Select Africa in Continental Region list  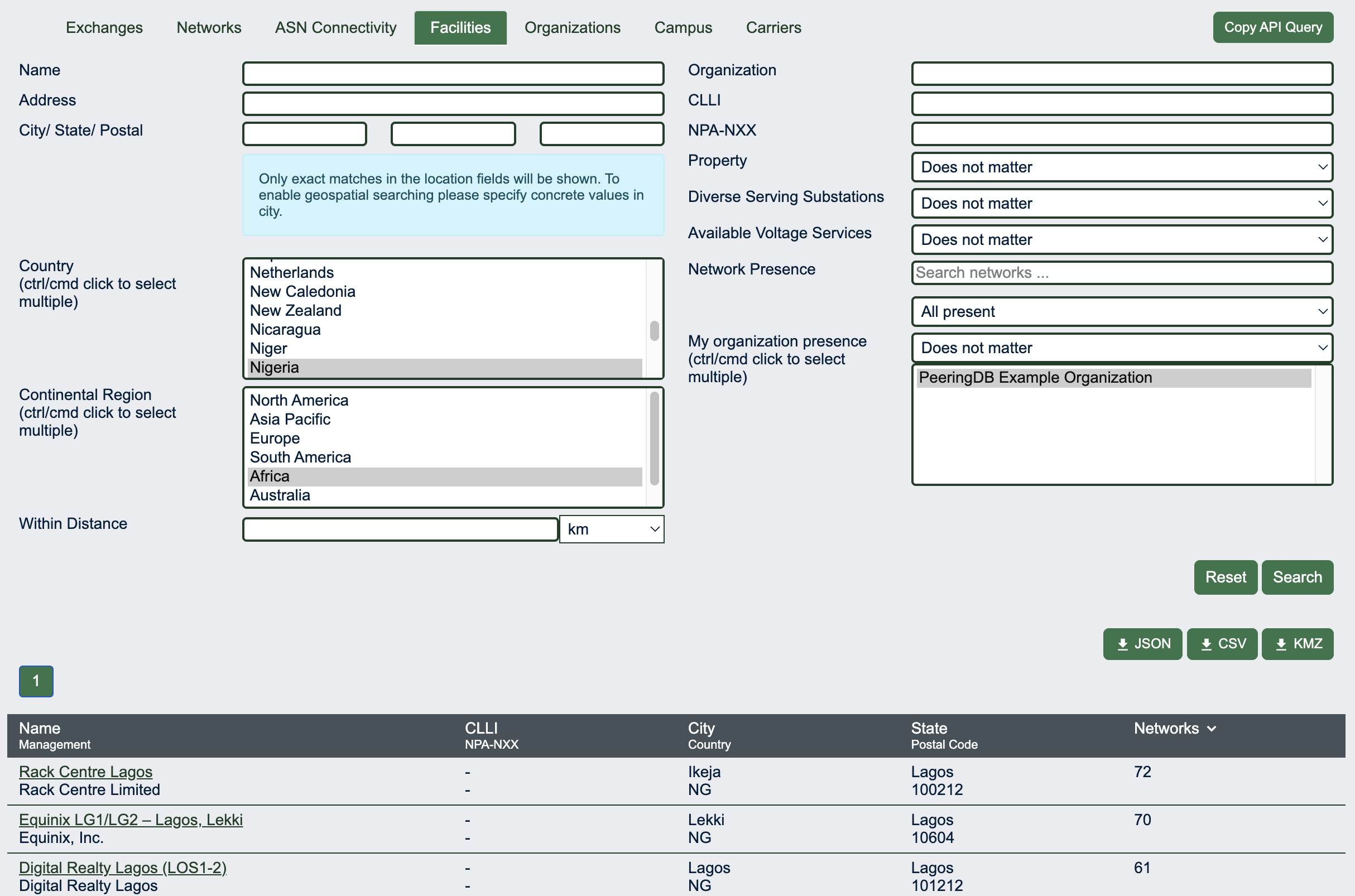(445, 476)
